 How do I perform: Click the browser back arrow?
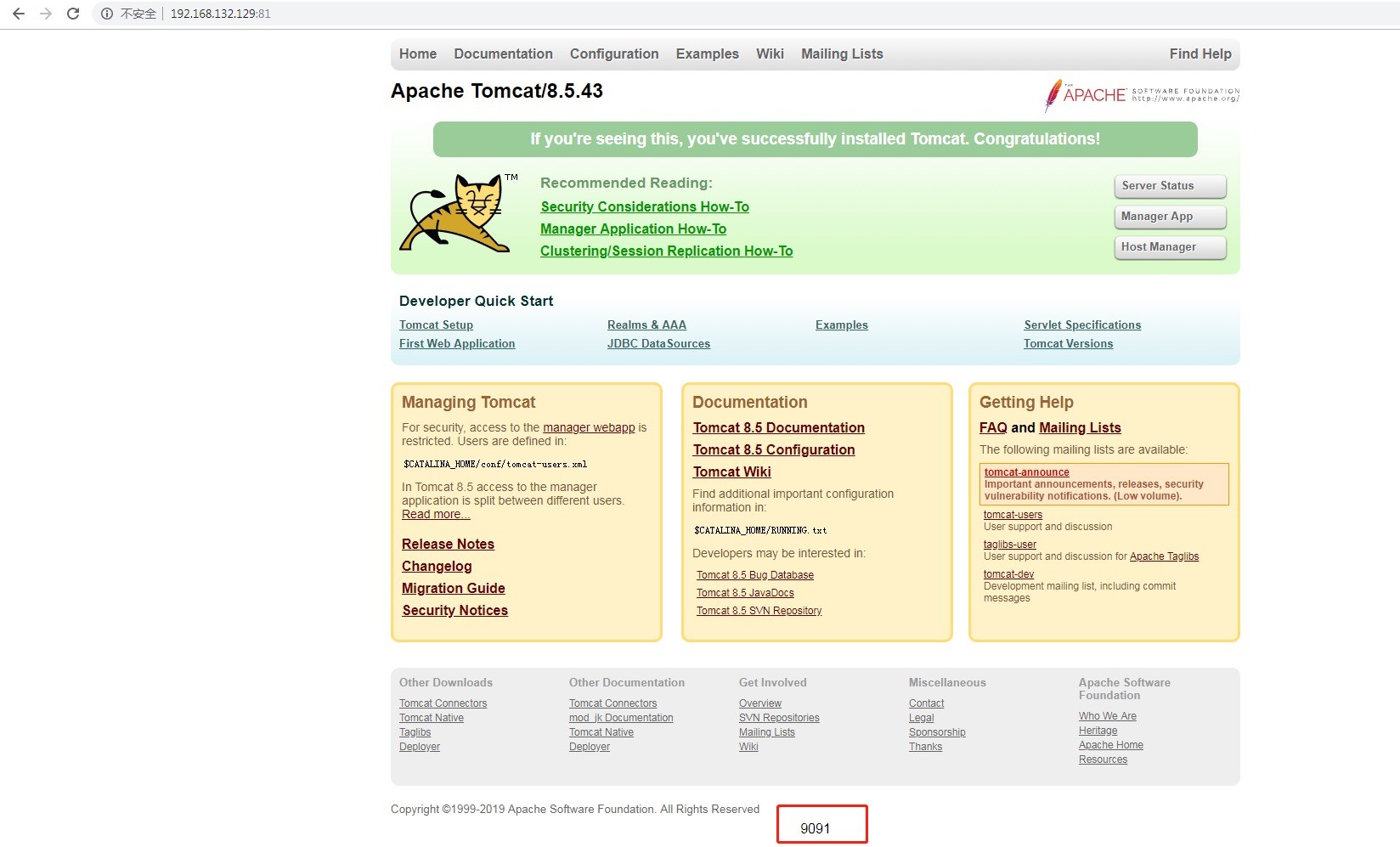pos(19,14)
